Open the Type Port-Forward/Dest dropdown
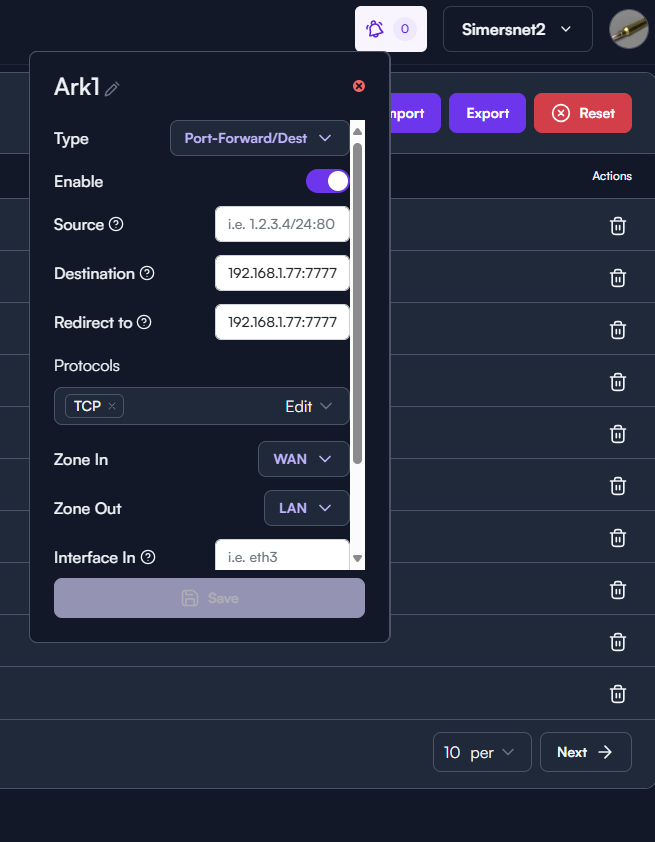 pos(260,138)
